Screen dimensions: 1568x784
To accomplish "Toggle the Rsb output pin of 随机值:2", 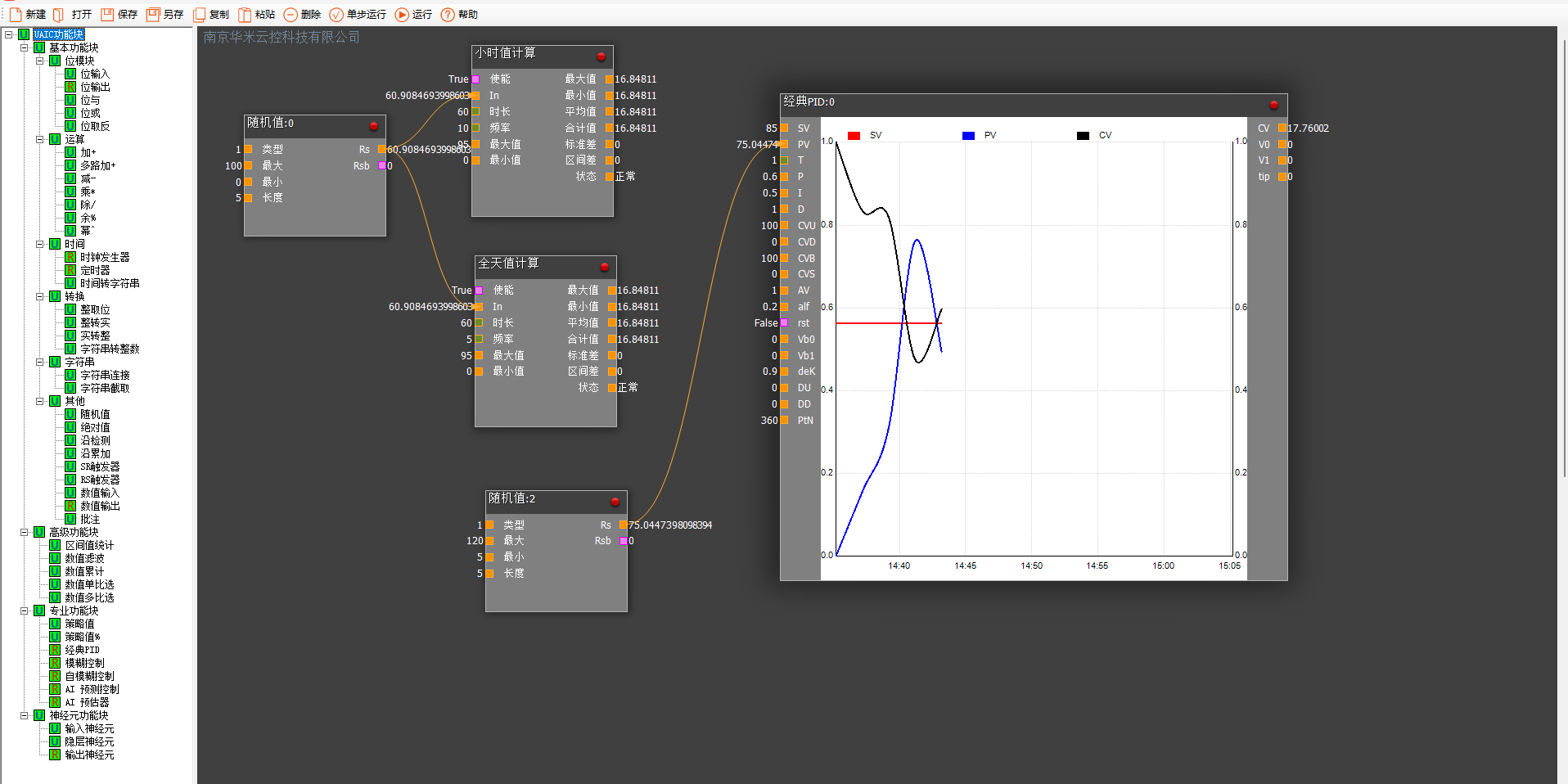I will [x=624, y=541].
